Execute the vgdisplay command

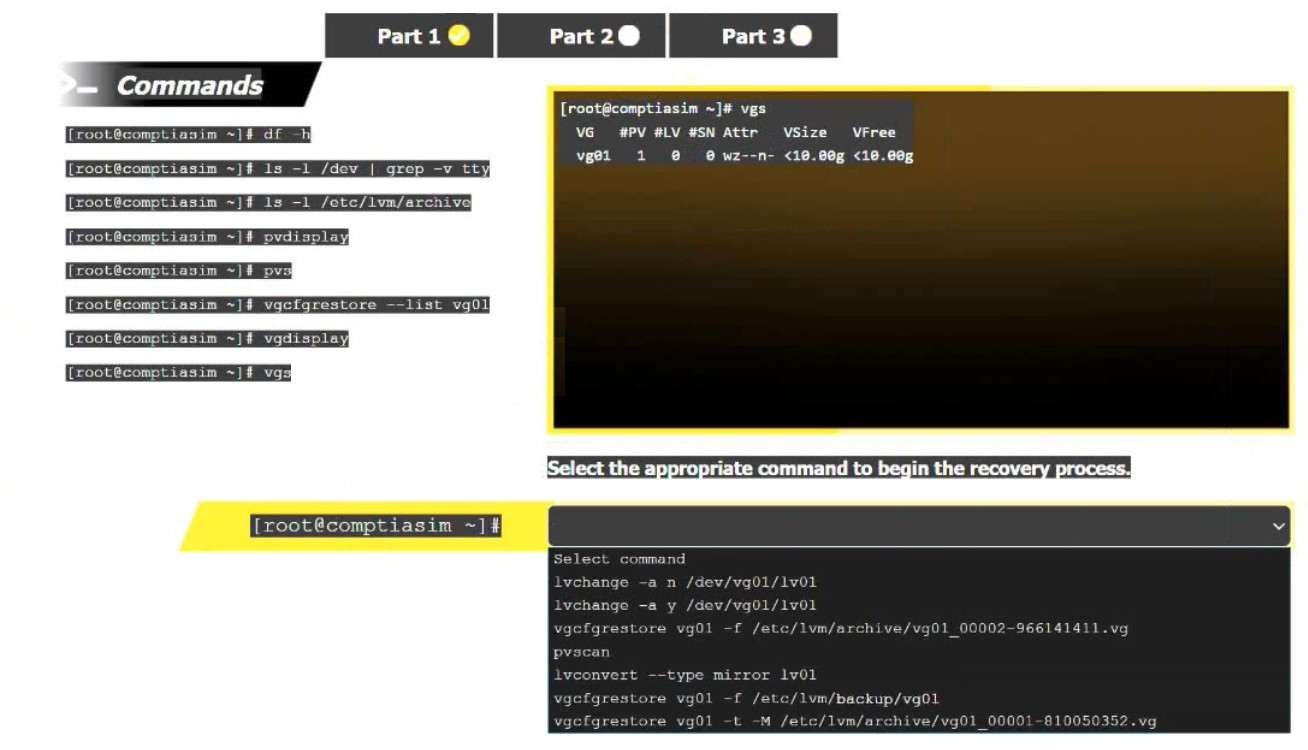coord(207,339)
